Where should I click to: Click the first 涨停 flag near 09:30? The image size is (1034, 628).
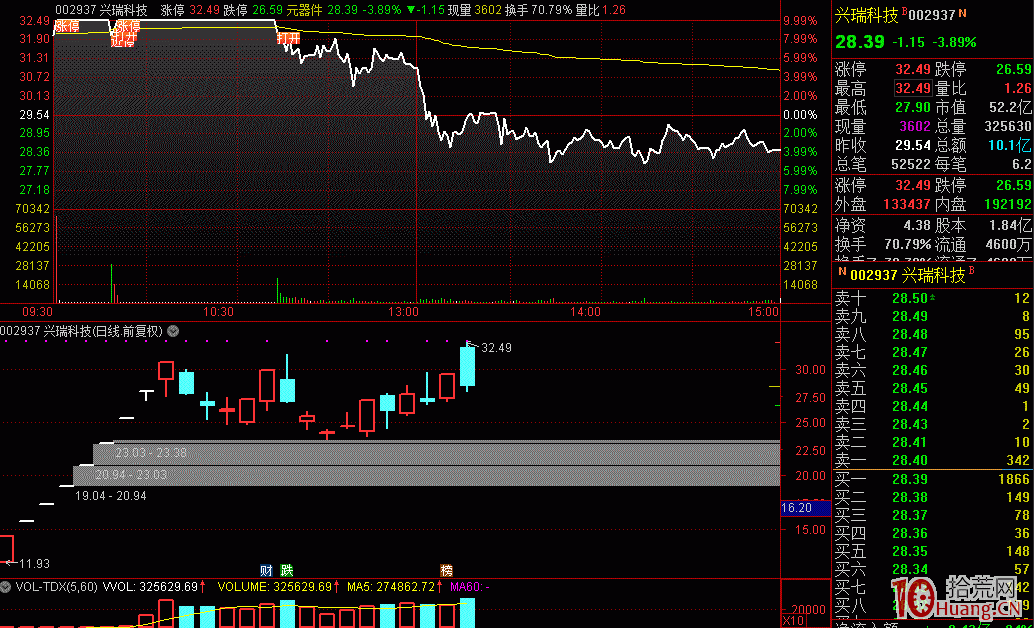67,26
